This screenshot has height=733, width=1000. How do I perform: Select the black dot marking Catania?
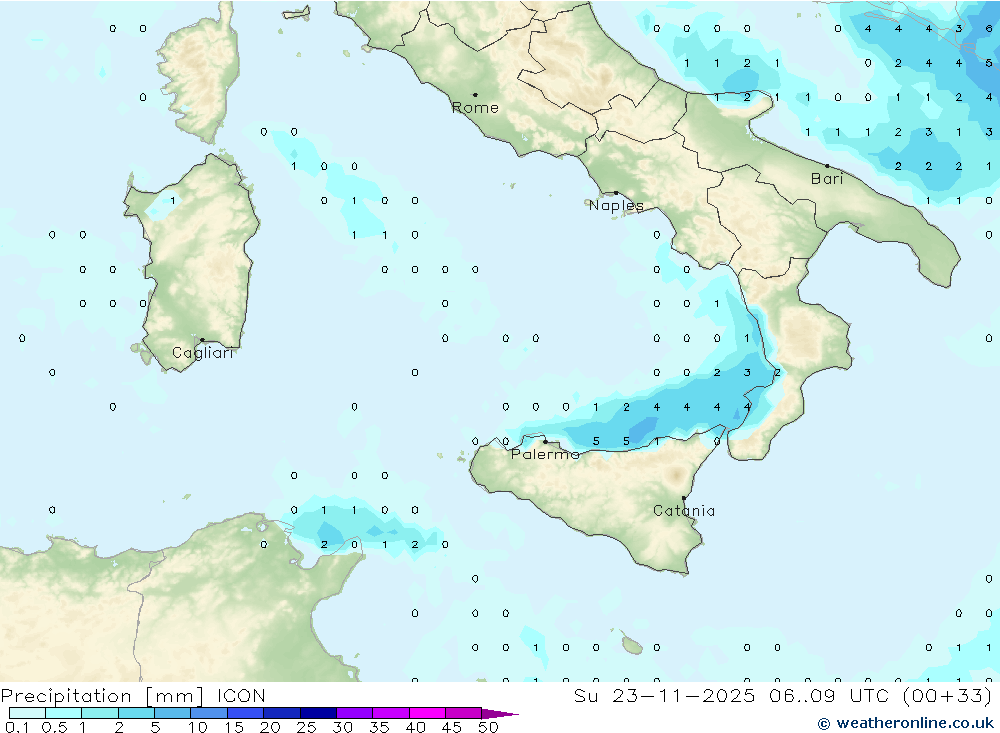coord(684,498)
